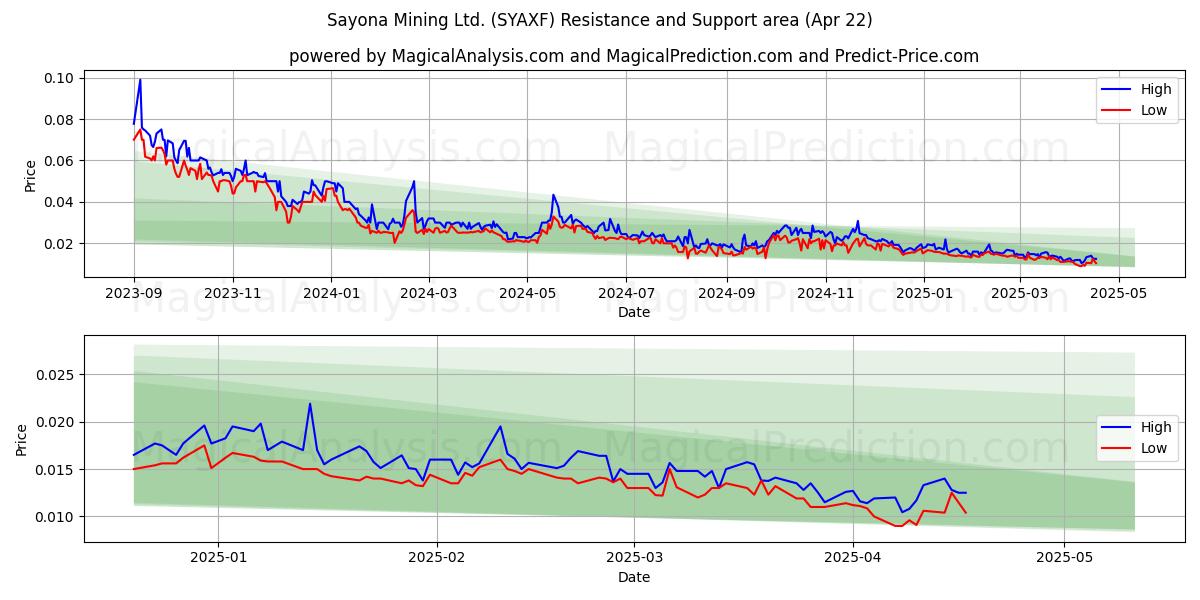This screenshot has width=1200, height=600.
Task: Click the '2025-01' tick label in top chart
Action: tap(924, 293)
